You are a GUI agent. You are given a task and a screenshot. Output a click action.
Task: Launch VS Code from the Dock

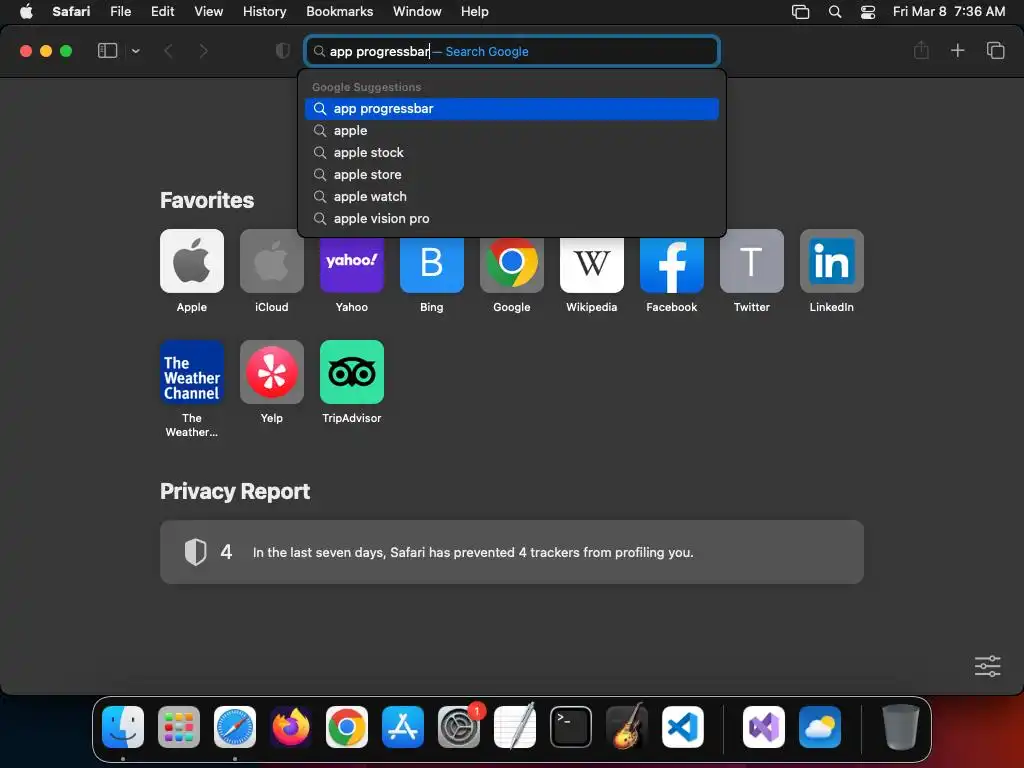[x=682, y=727]
